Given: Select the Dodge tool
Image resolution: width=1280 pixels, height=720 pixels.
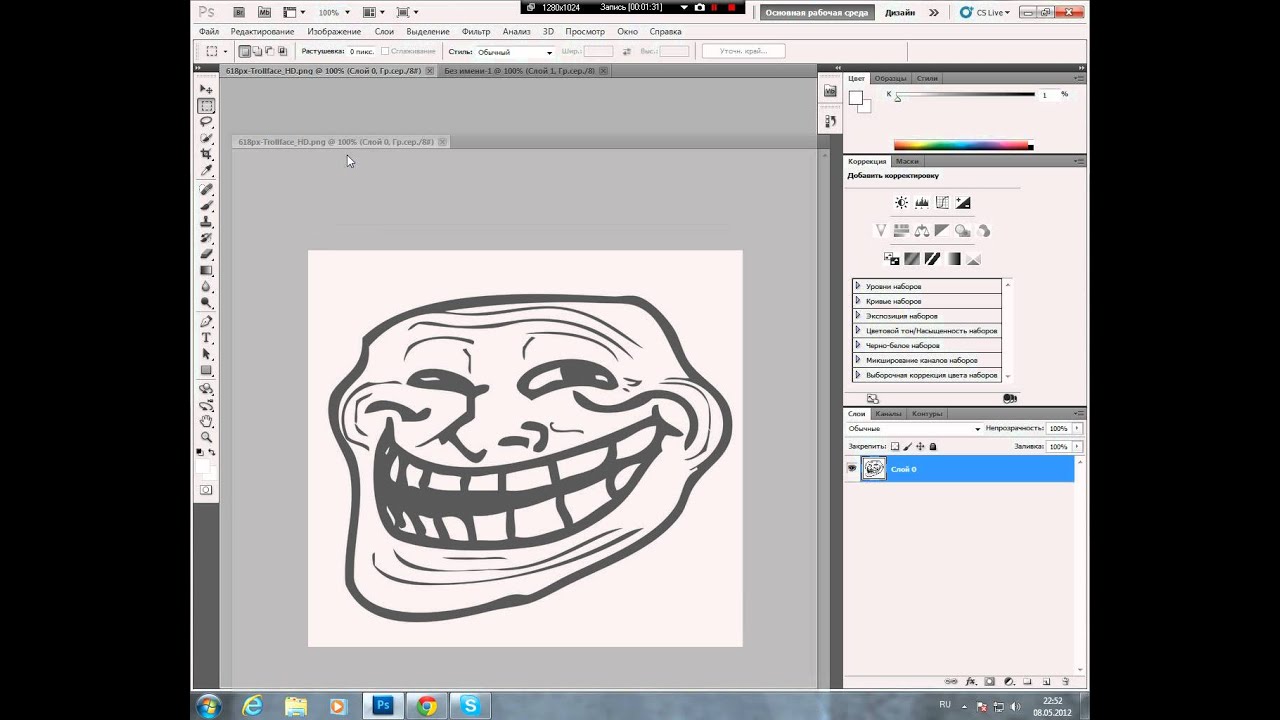Looking at the screenshot, I should point(206,302).
